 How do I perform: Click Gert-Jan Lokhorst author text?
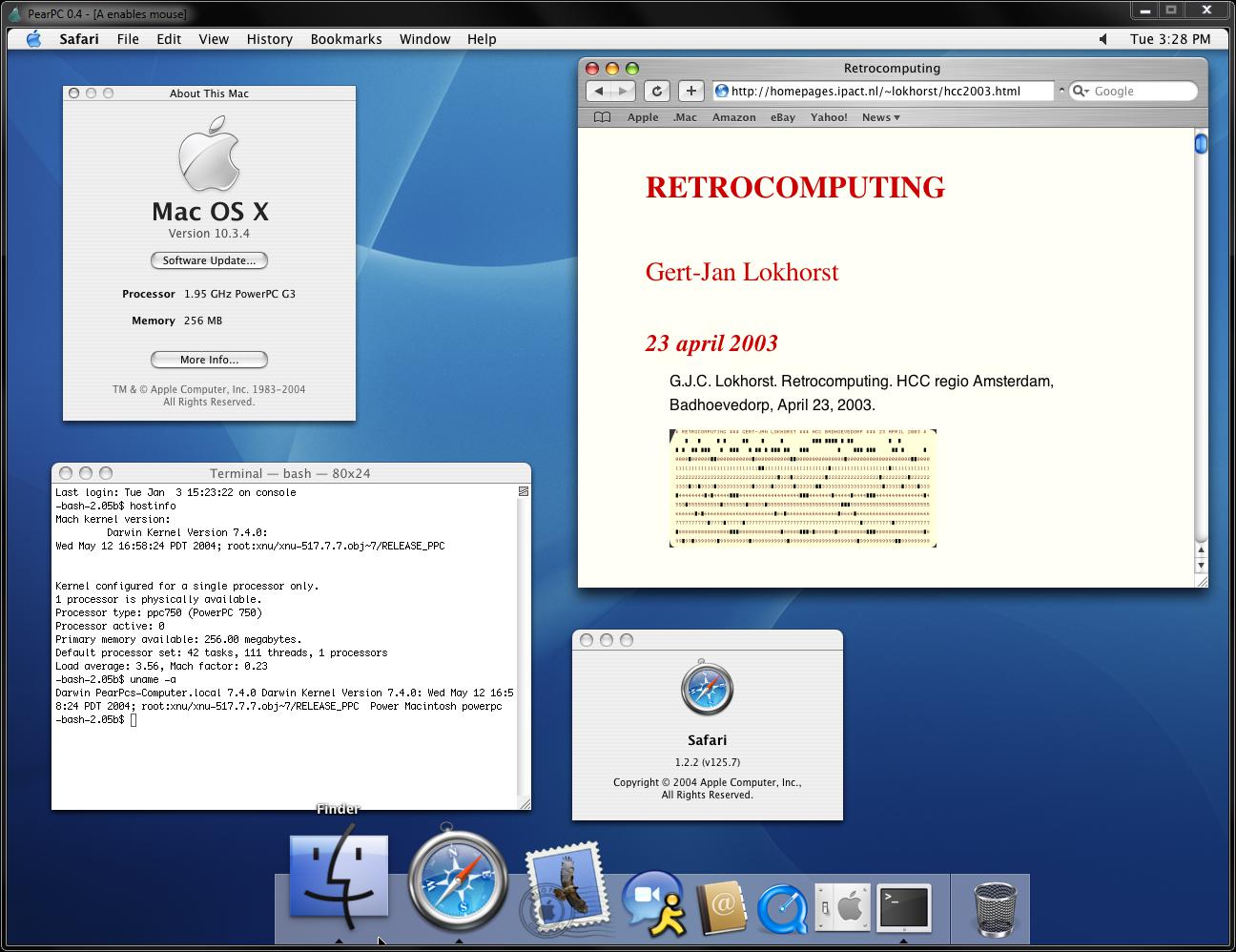tap(742, 272)
